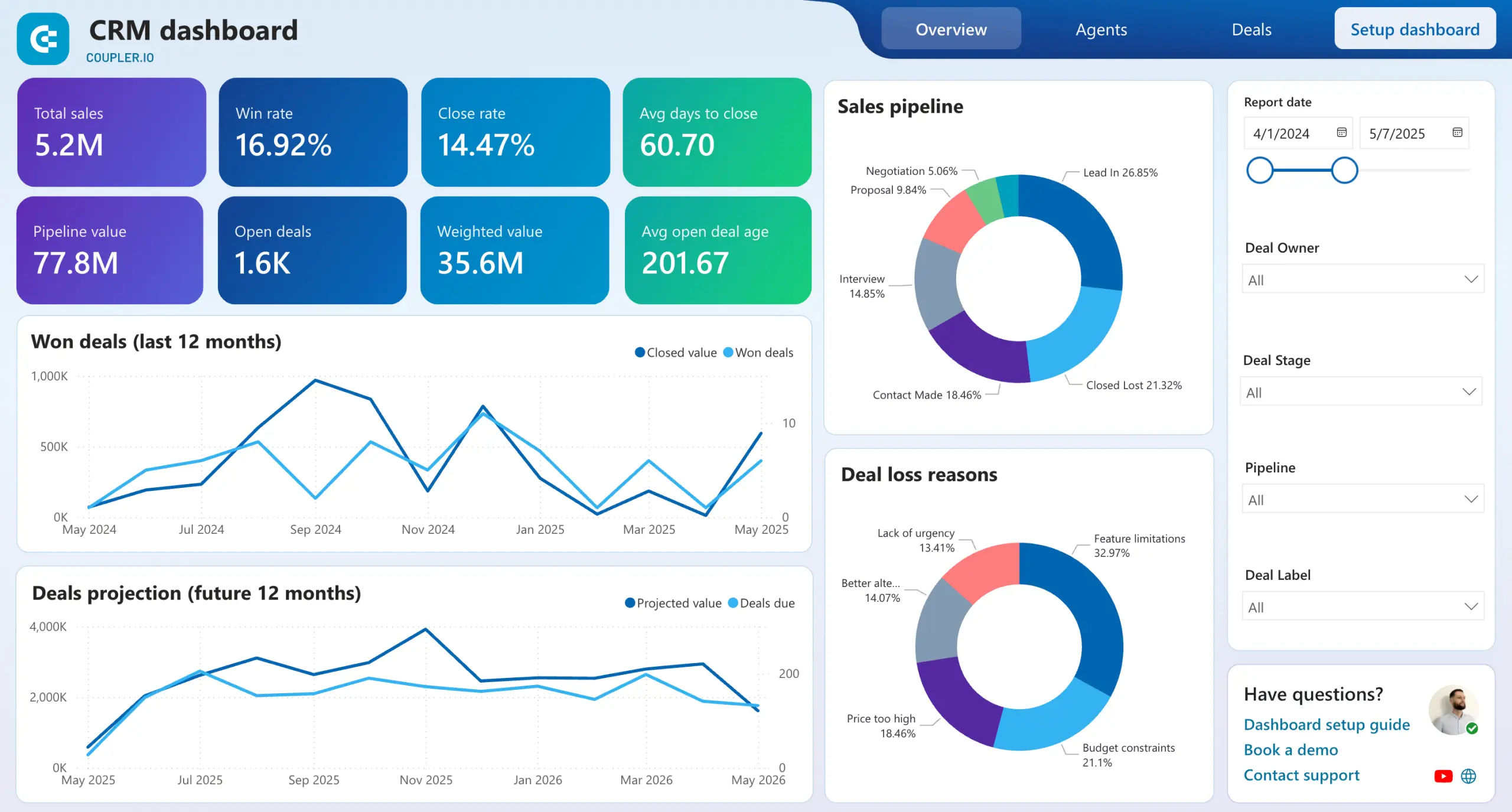Click the globe website icon
Image resolution: width=1512 pixels, height=812 pixels.
[1468, 776]
